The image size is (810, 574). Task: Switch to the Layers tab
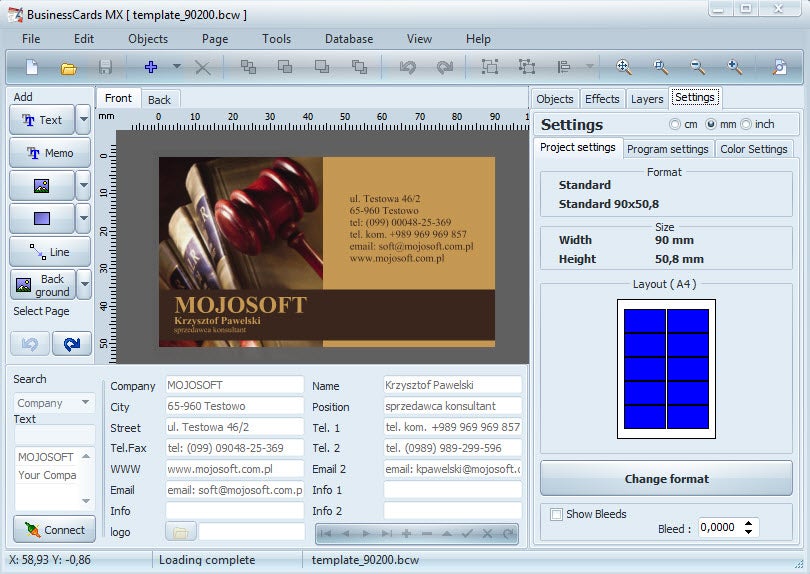point(647,98)
